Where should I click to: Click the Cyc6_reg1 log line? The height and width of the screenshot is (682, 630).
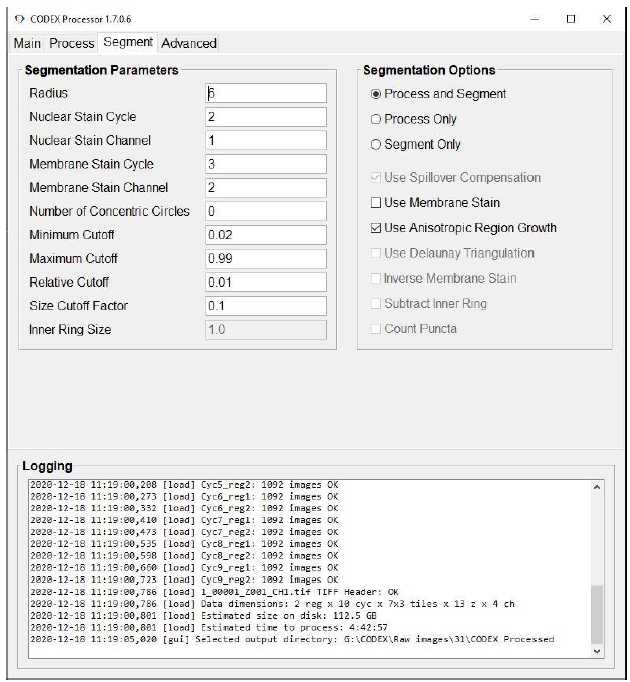pos(184,496)
